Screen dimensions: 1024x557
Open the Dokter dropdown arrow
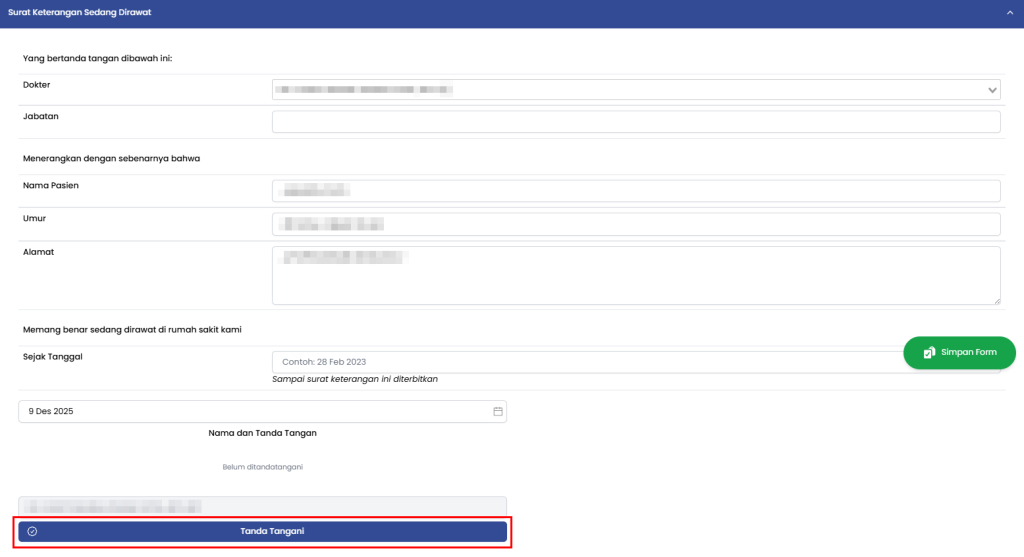tap(992, 90)
